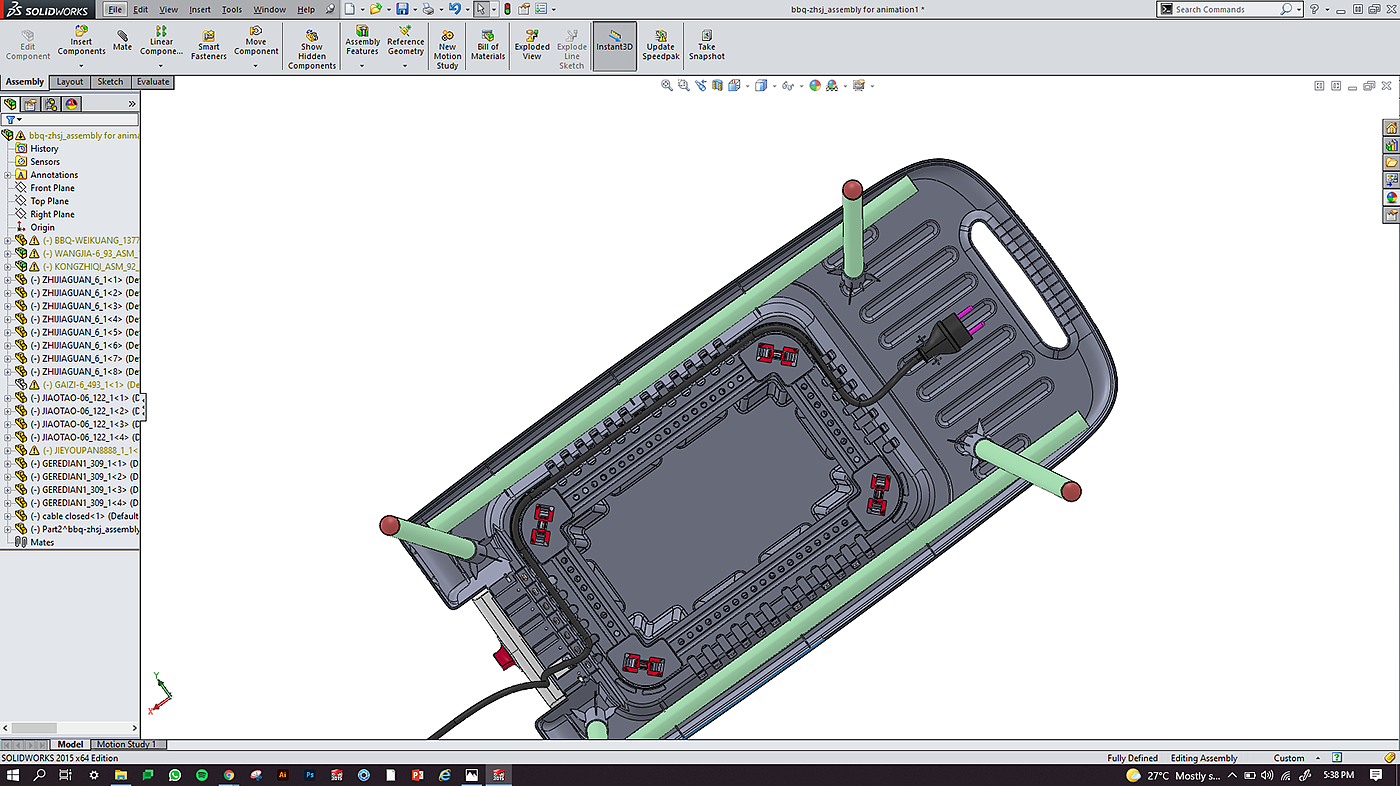This screenshot has height=786, width=1400.
Task: Click Take Snapshot icon
Action: (x=707, y=46)
